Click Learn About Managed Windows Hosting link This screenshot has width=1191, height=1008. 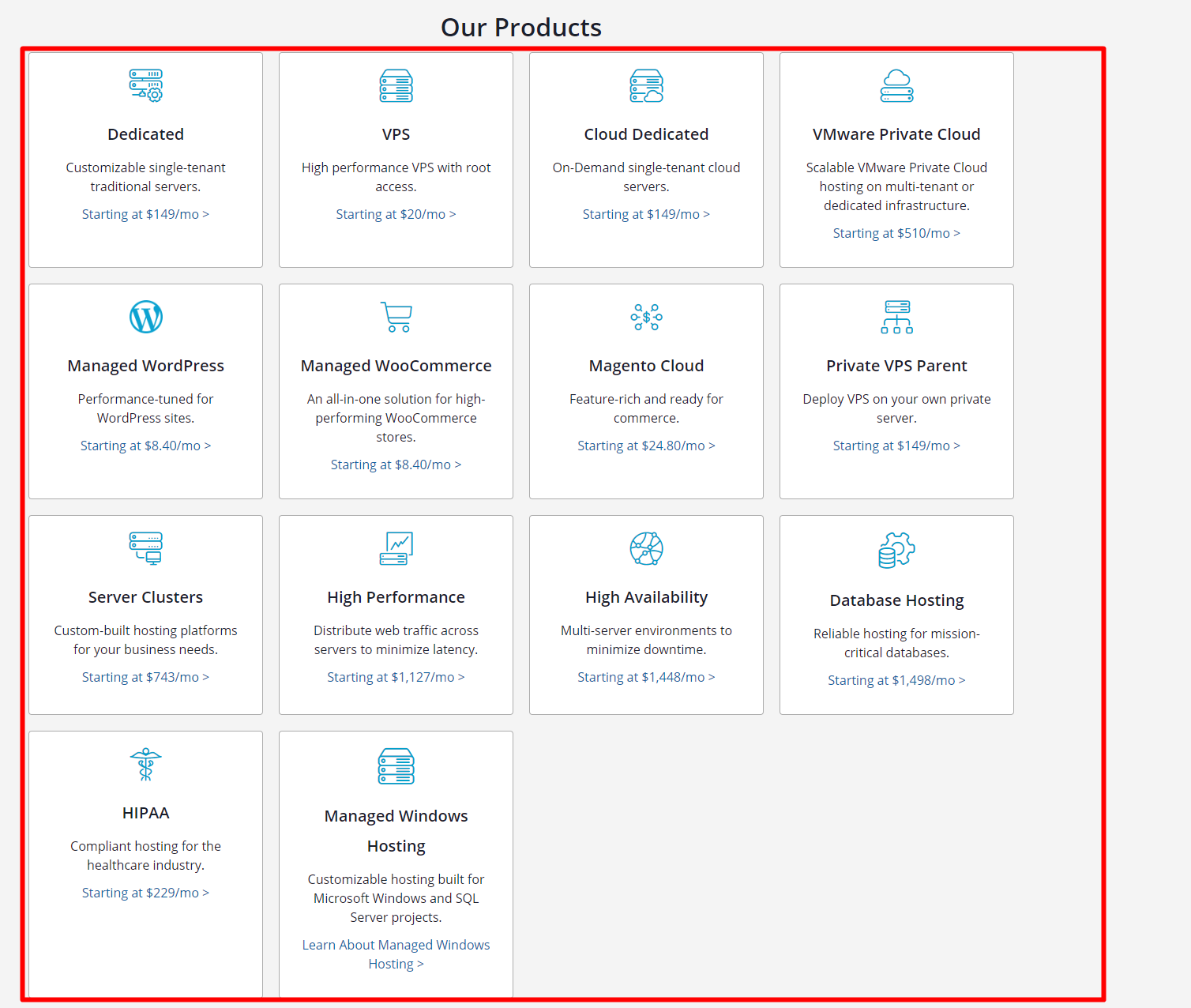point(396,953)
